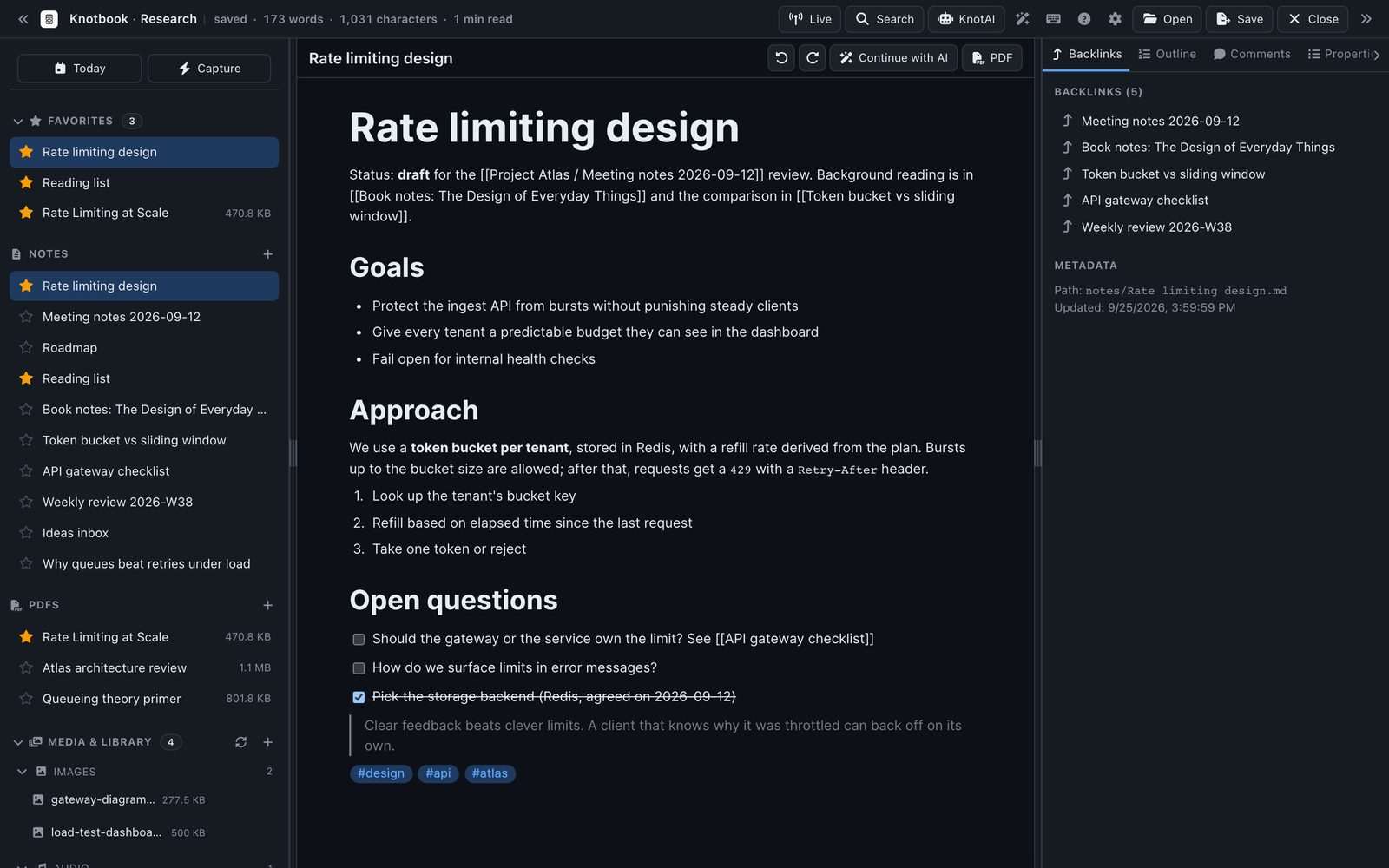The width and height of the screenshot is (1389, 868).
Task: Collapse the Images folder
Action: click(x=23, y=772)
